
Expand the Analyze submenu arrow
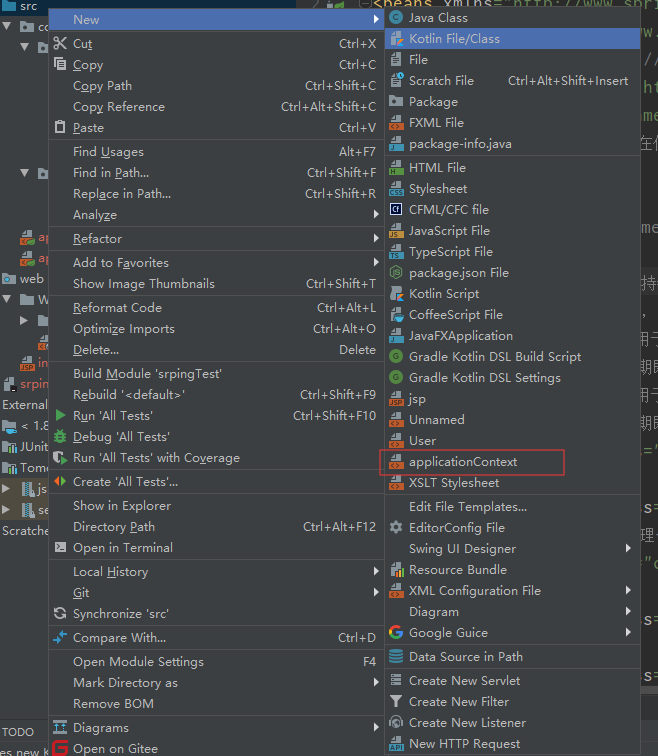tap(376, 215)
